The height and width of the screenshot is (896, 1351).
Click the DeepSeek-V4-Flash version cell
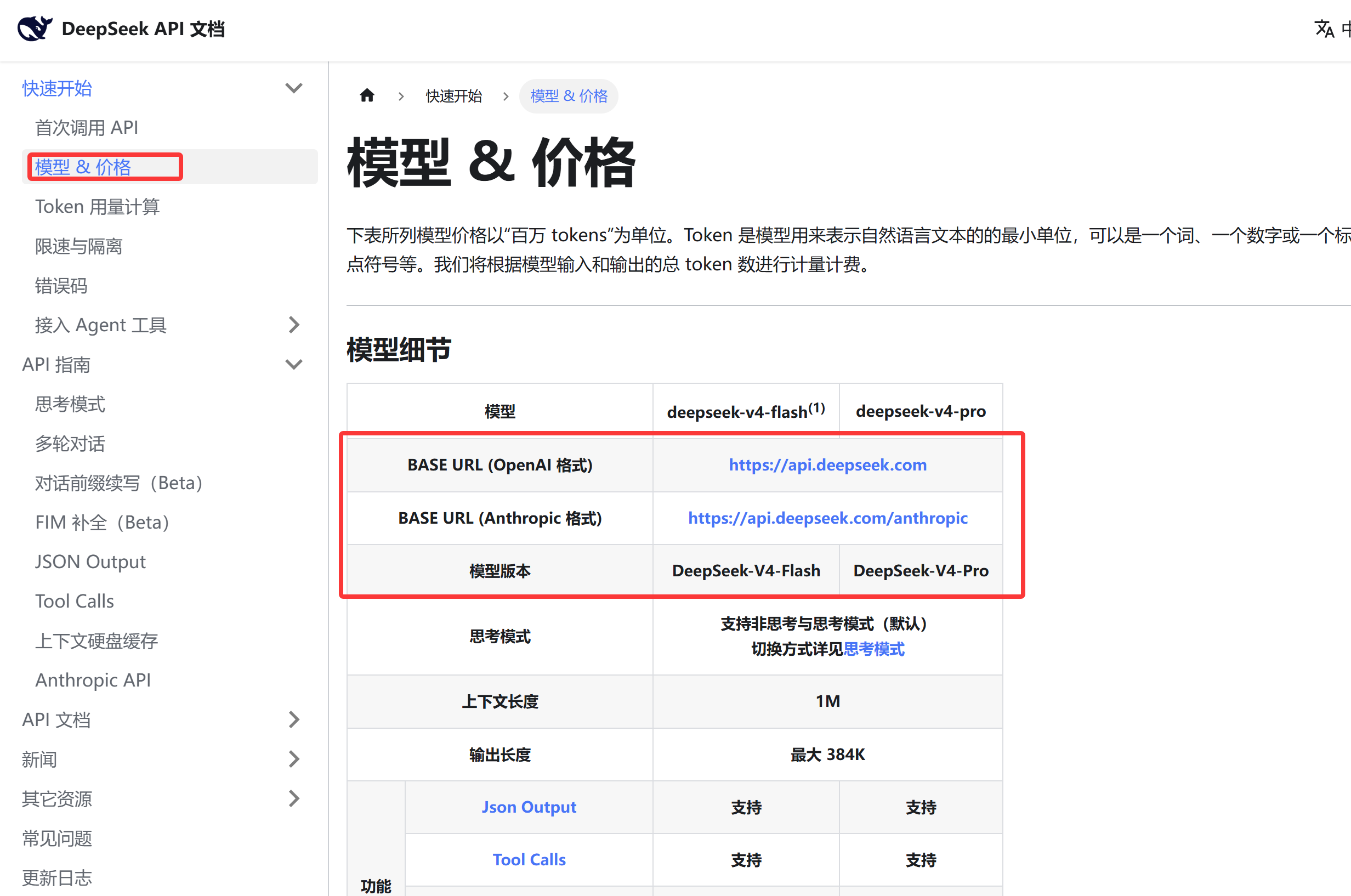[746, 570]
